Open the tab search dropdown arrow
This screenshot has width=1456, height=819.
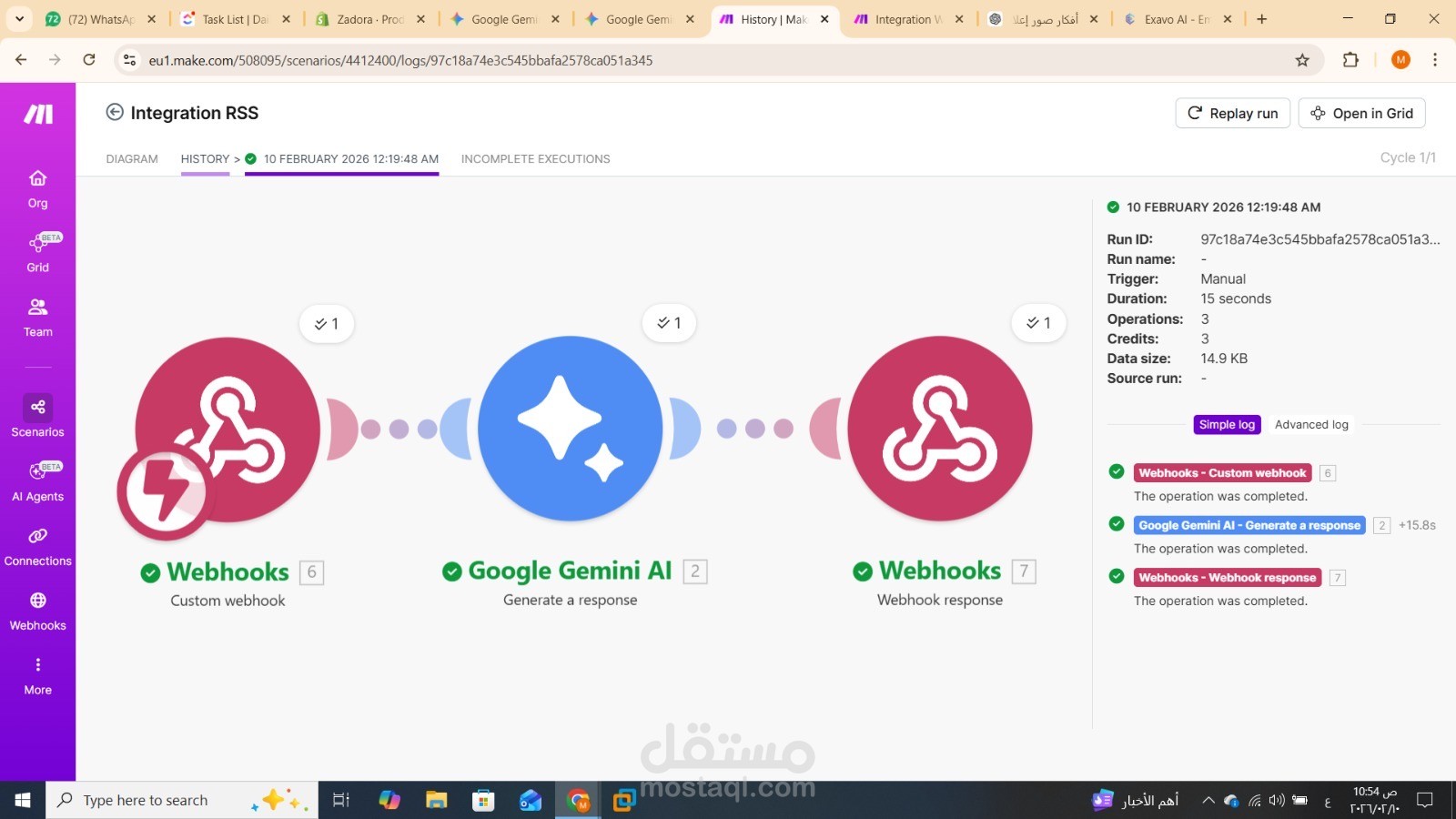19,19
